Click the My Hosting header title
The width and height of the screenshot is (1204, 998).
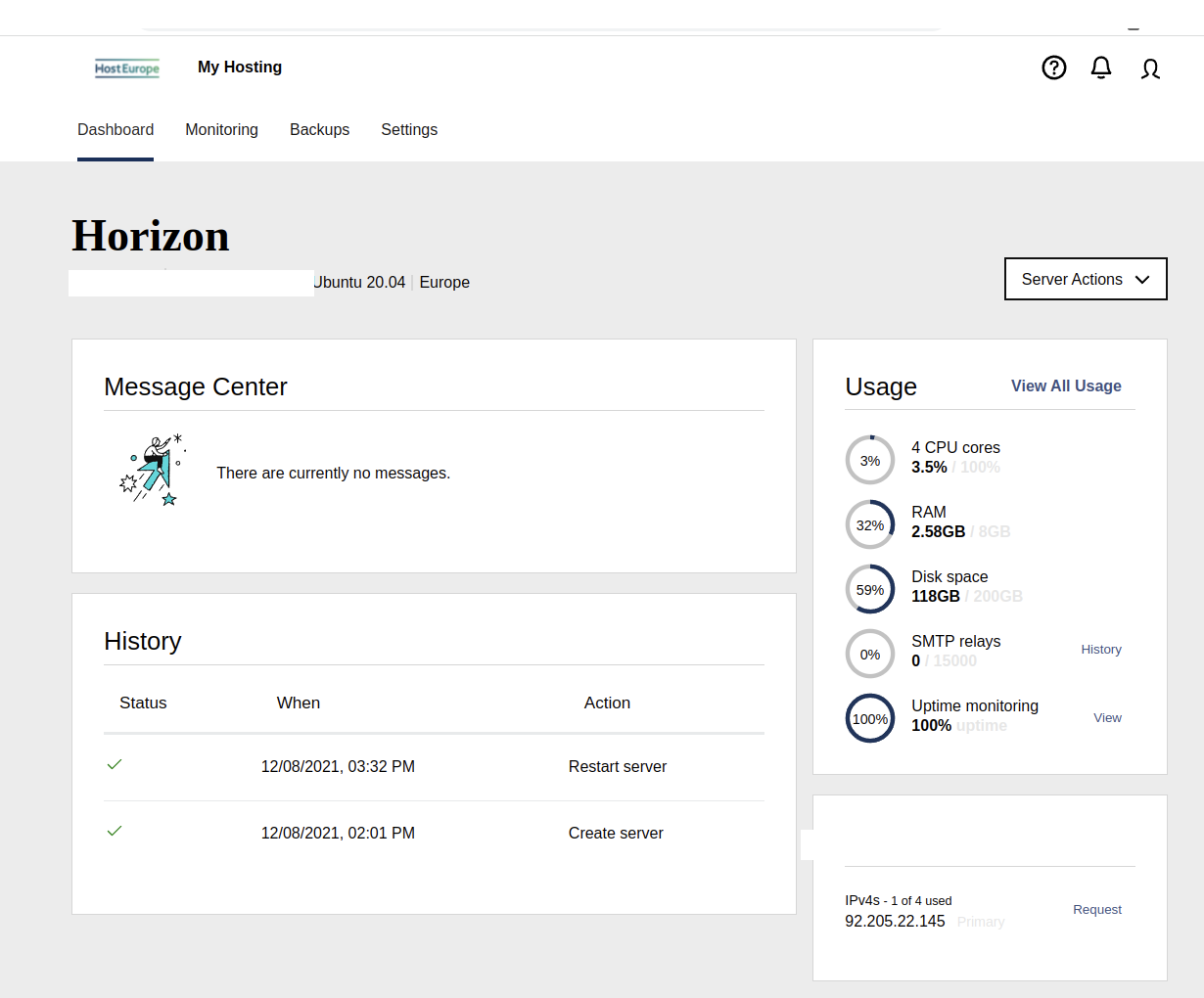tap(240, 68)
